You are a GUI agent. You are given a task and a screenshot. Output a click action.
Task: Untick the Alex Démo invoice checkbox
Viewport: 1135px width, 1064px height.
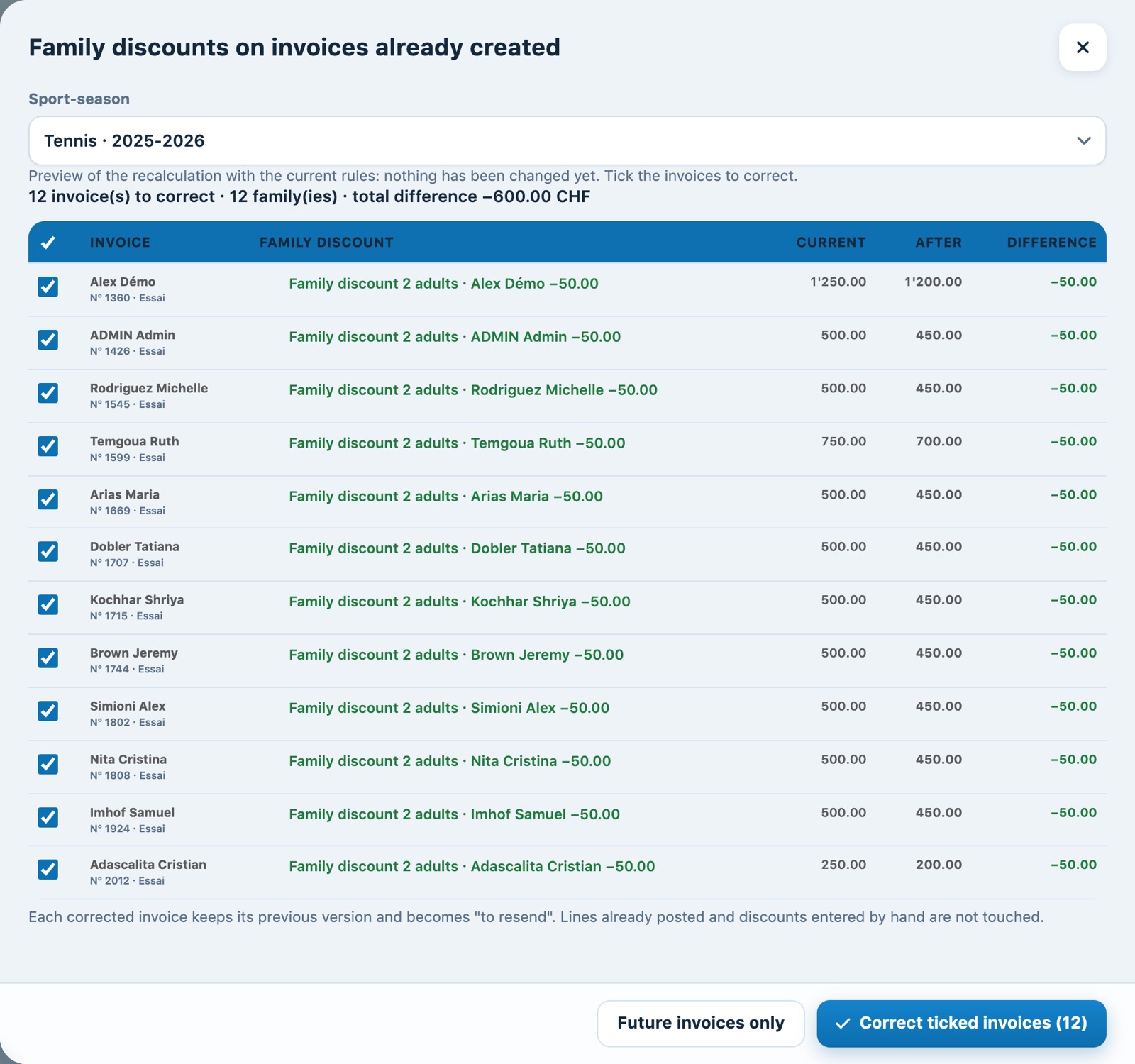tap(48, 287)
